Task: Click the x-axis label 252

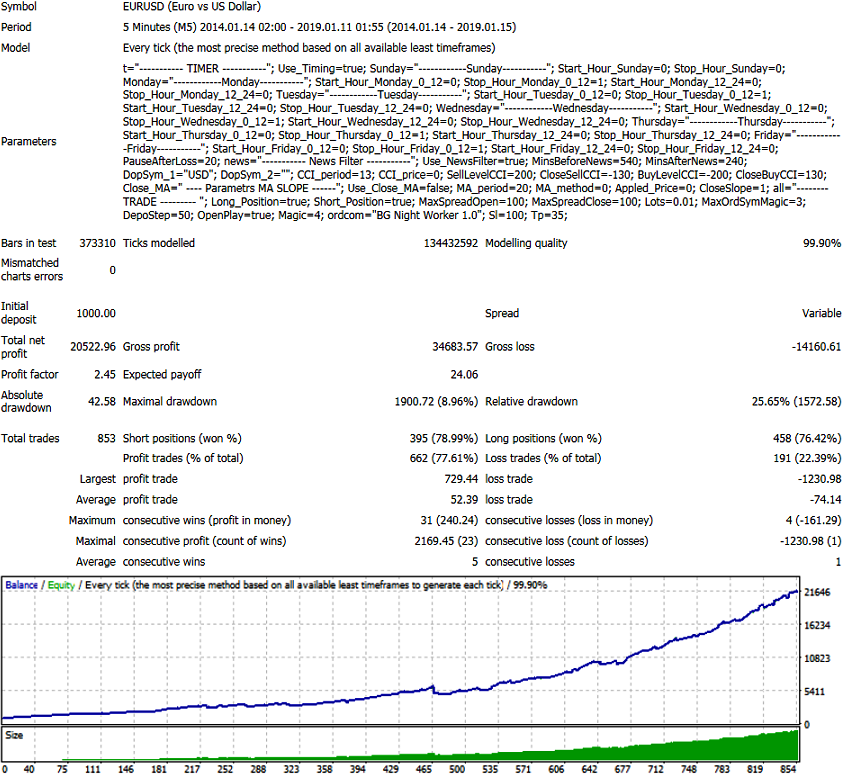Action: [225, 769]
